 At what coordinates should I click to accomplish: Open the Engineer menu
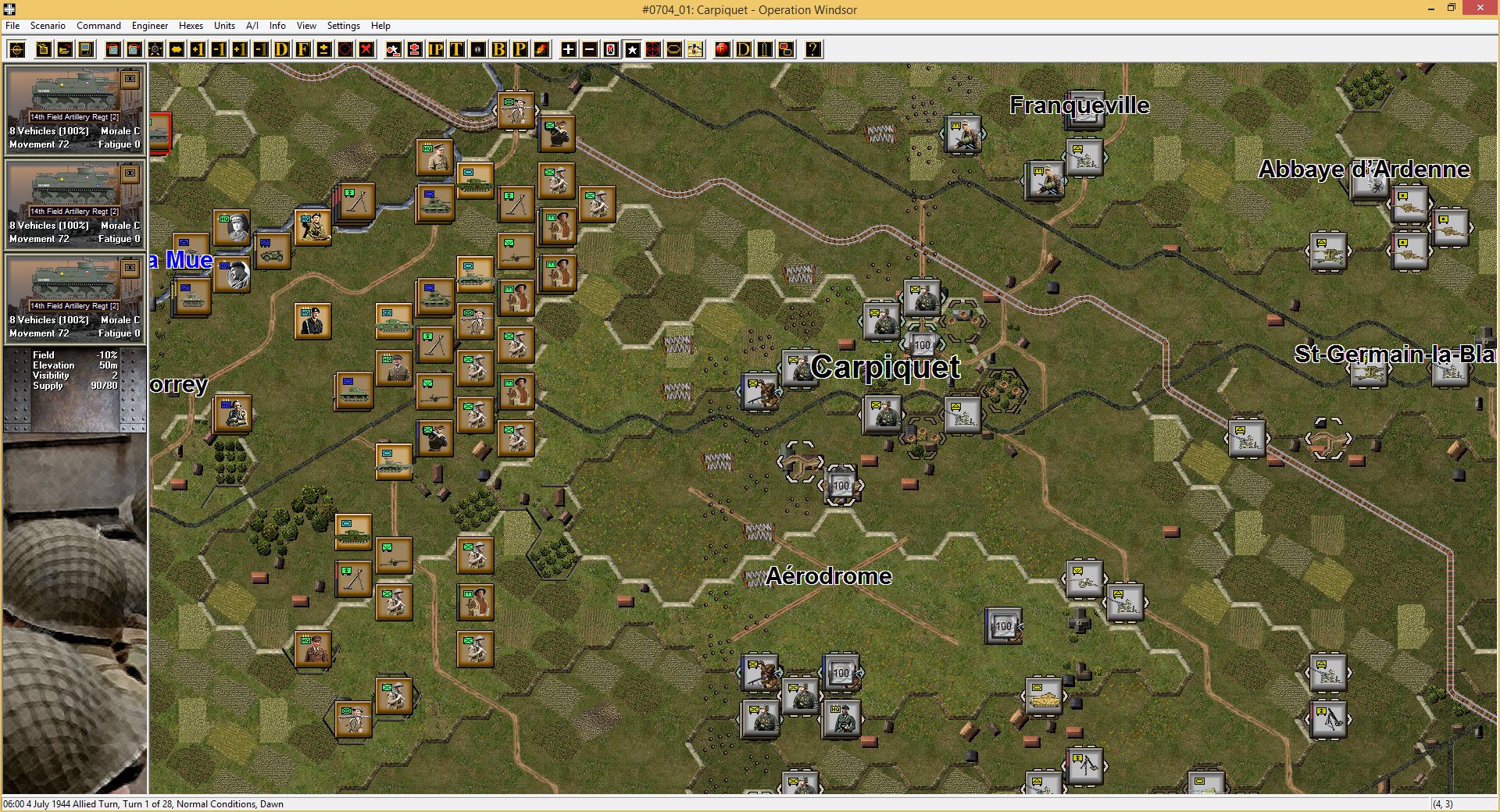(150, 26)
